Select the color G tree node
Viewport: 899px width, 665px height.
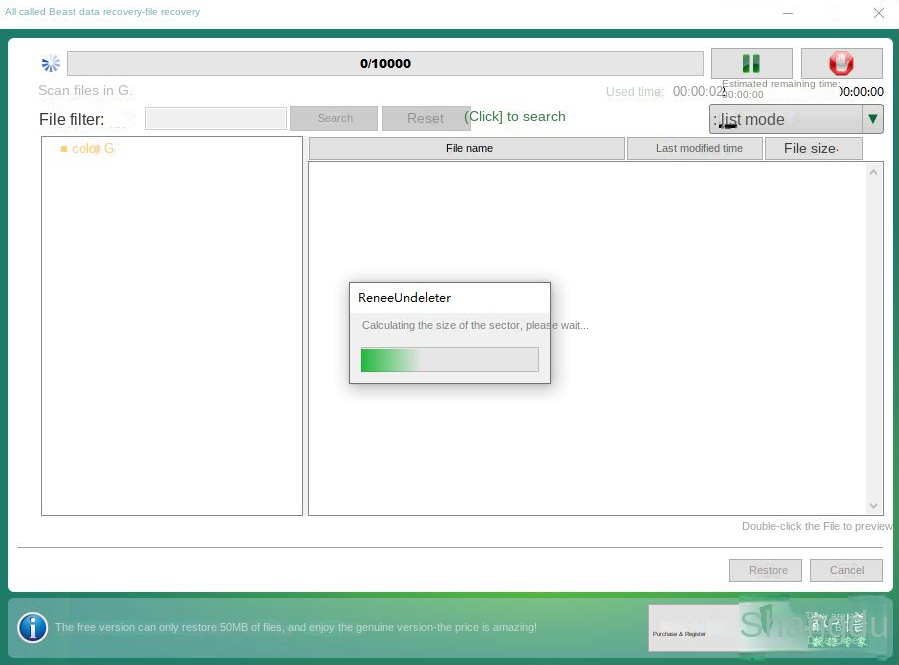click(93, 149)
